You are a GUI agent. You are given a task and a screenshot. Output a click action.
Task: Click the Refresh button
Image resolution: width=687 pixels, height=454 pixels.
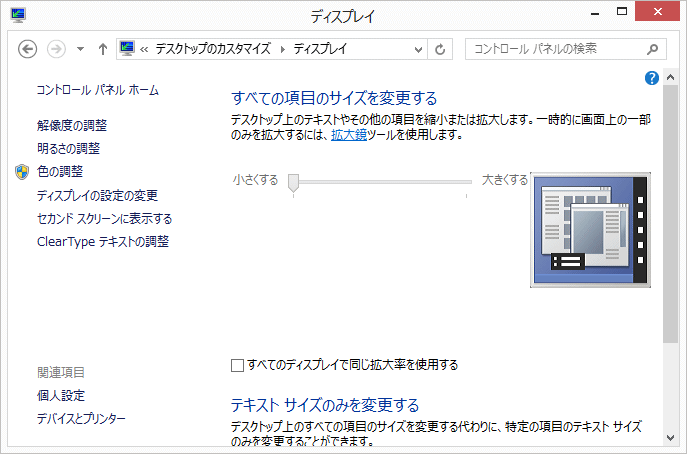(440, 49)
